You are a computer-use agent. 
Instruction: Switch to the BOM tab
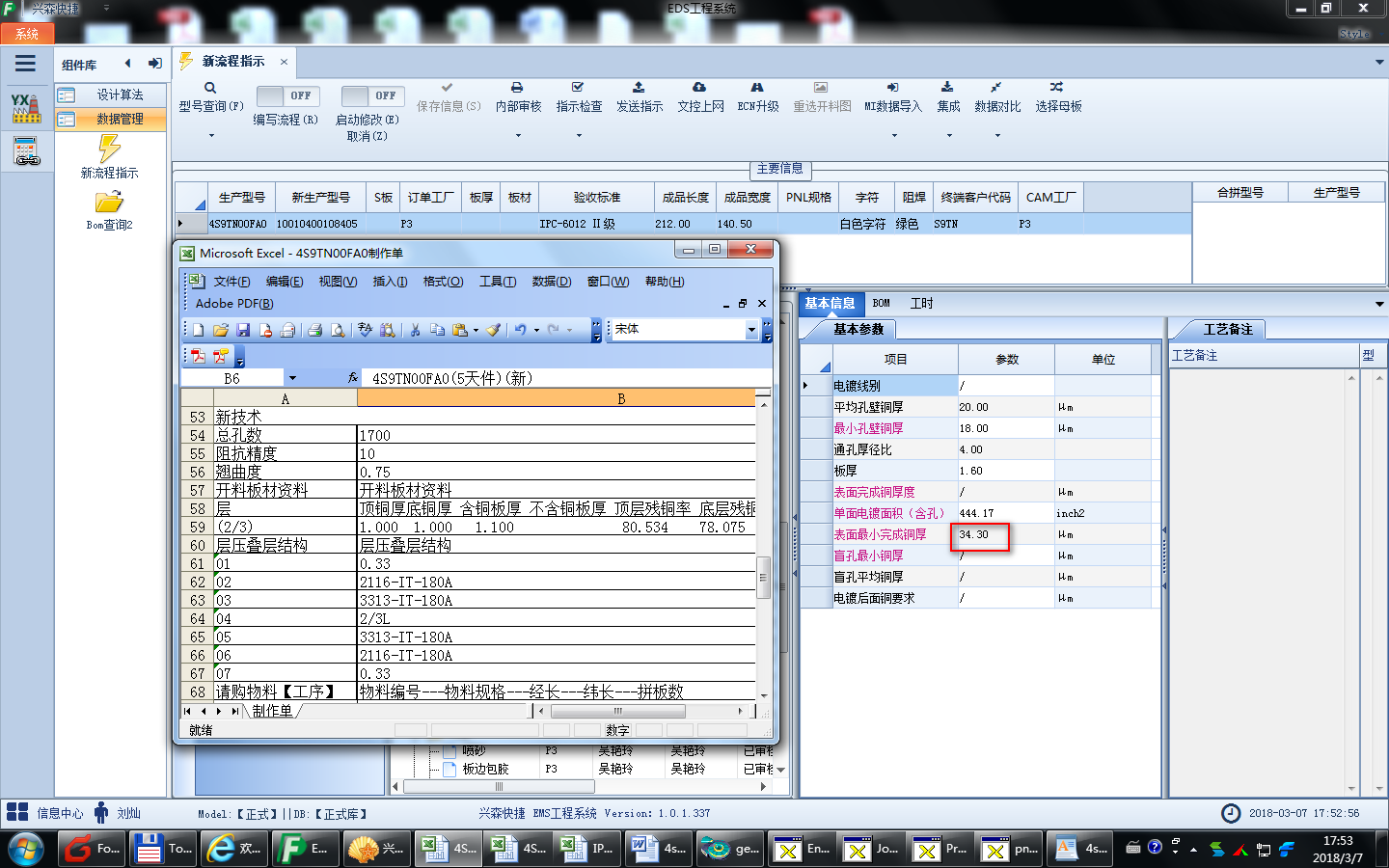point(881,303)
